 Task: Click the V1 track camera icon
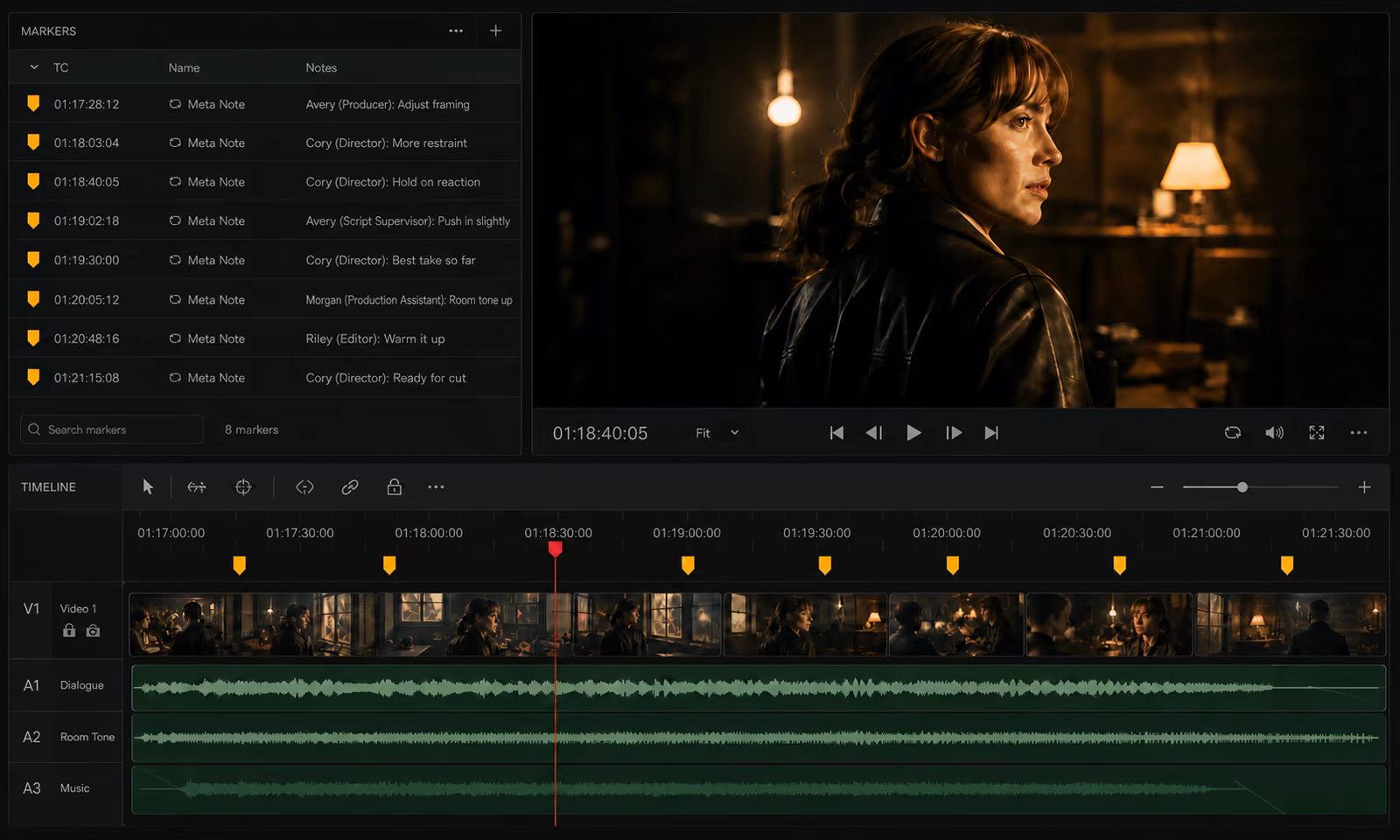(93, 631)
